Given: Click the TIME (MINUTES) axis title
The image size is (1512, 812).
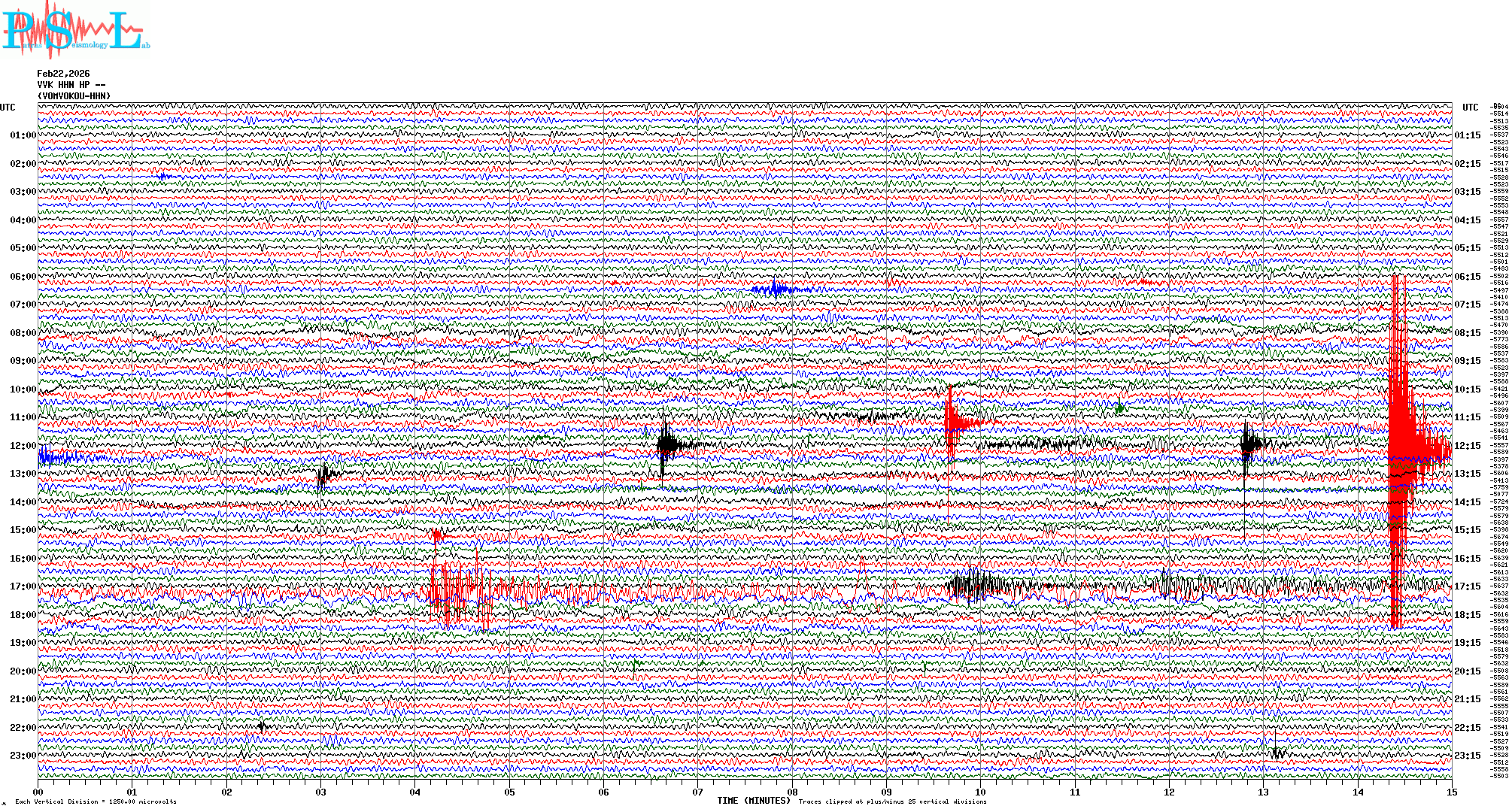Looking at the screenshot, I should (x=753, y=801).
